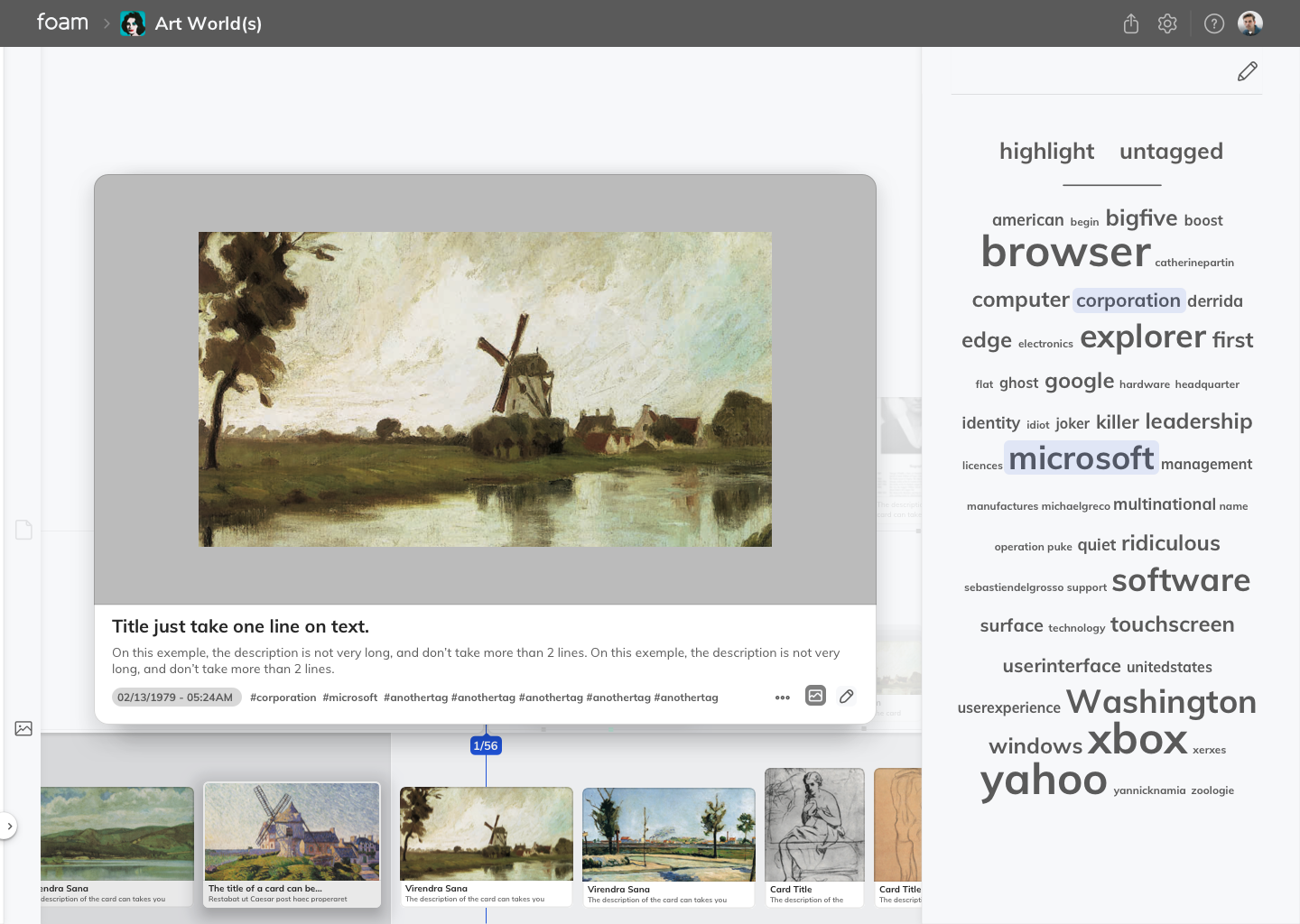Toggle the xbox tag
Screen dimensions: 1300x924
pyautogui.click(x=1137, y=739)
